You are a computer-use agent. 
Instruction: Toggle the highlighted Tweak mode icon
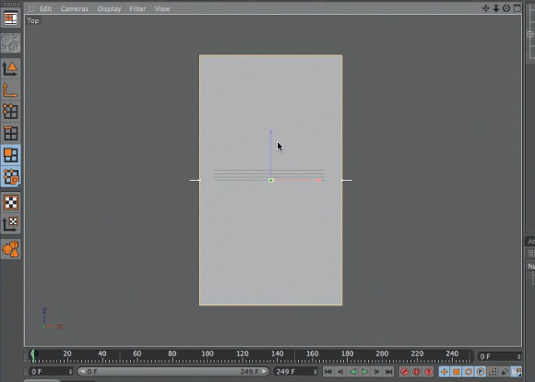[x=11, y=177]
